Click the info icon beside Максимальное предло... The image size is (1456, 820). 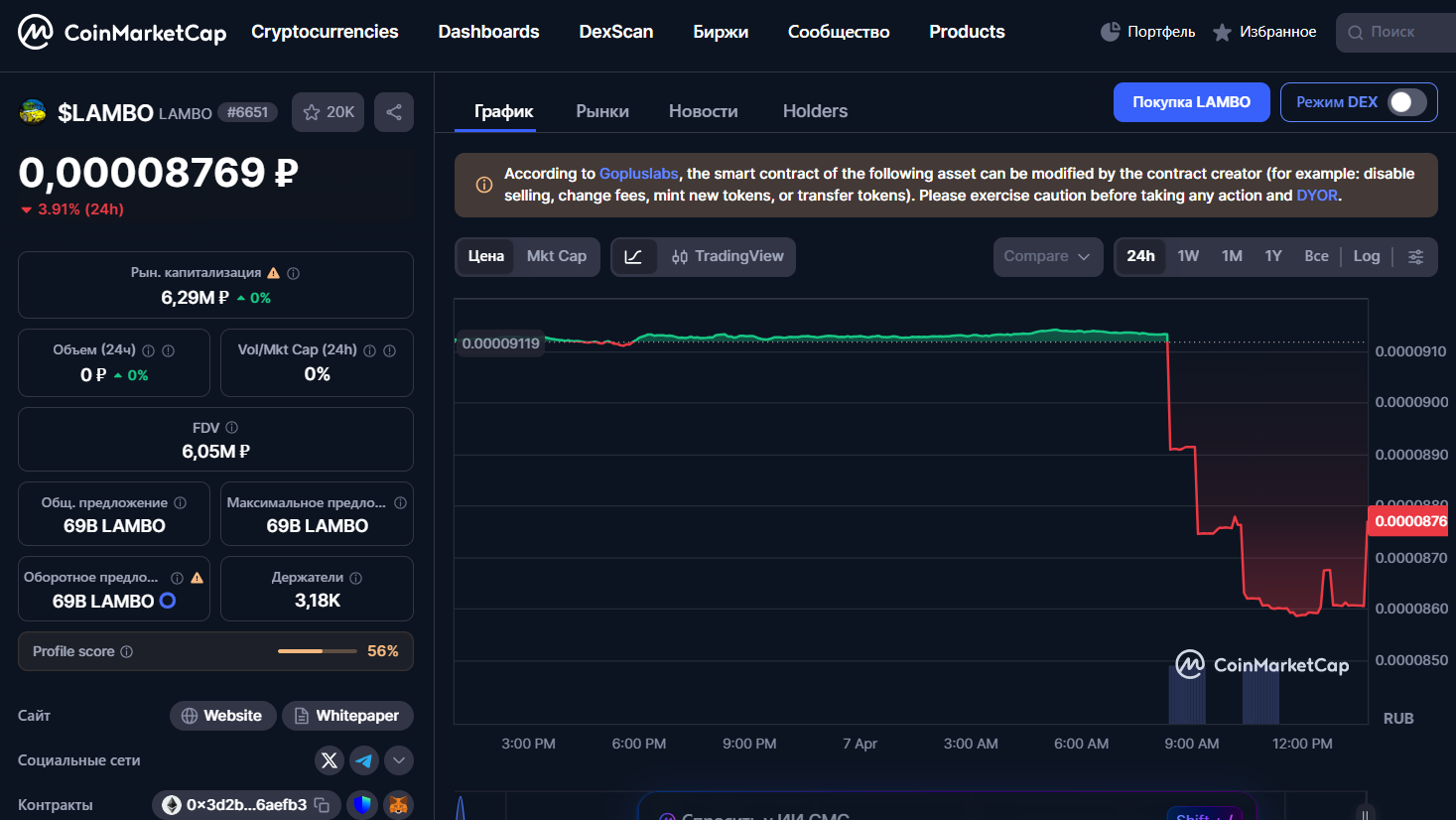(x=401, y=503)
